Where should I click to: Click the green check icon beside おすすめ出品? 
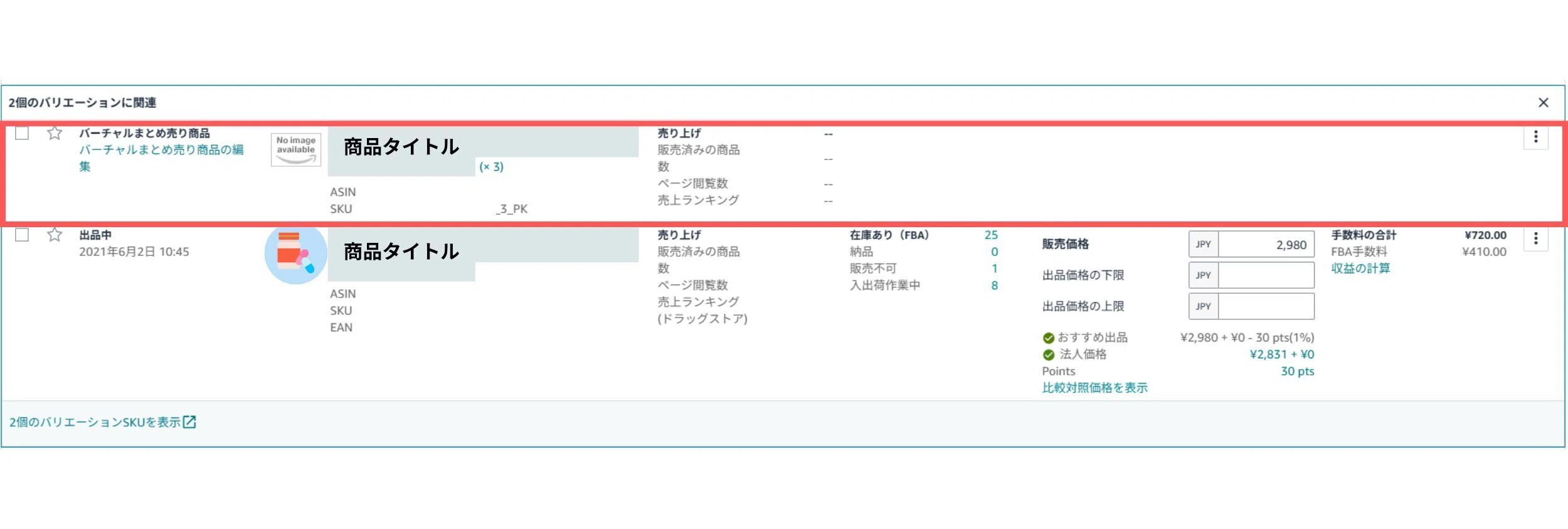point(1048,338)
